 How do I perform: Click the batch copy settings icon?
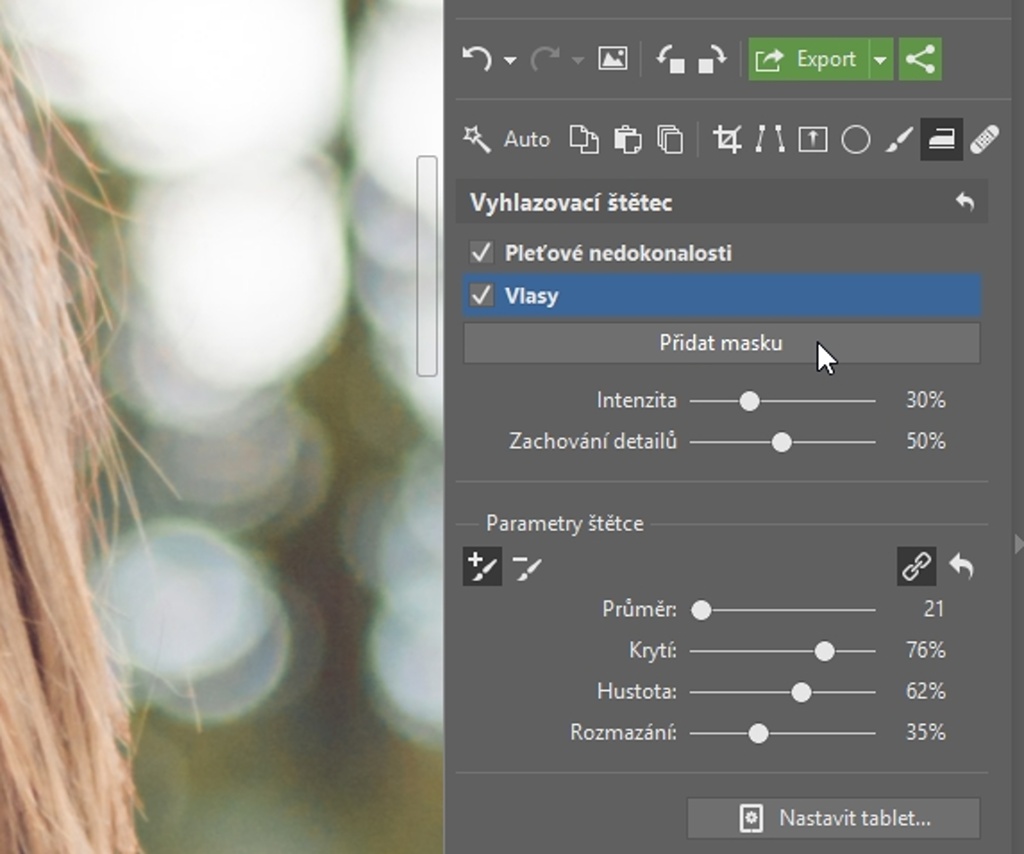(x=670, y=140)
